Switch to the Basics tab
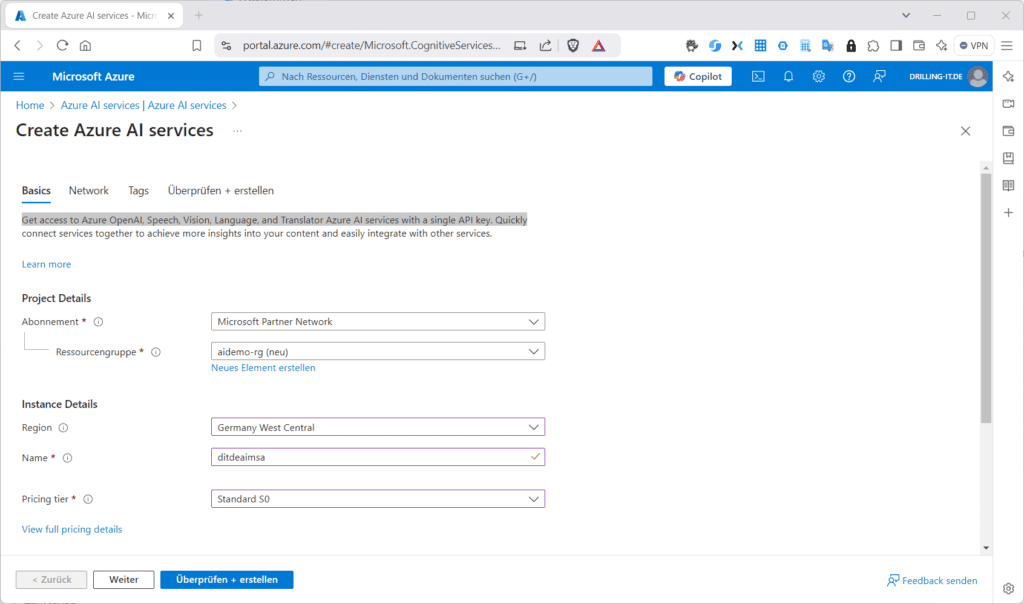The image size is (1024, 604). point(36,191)
